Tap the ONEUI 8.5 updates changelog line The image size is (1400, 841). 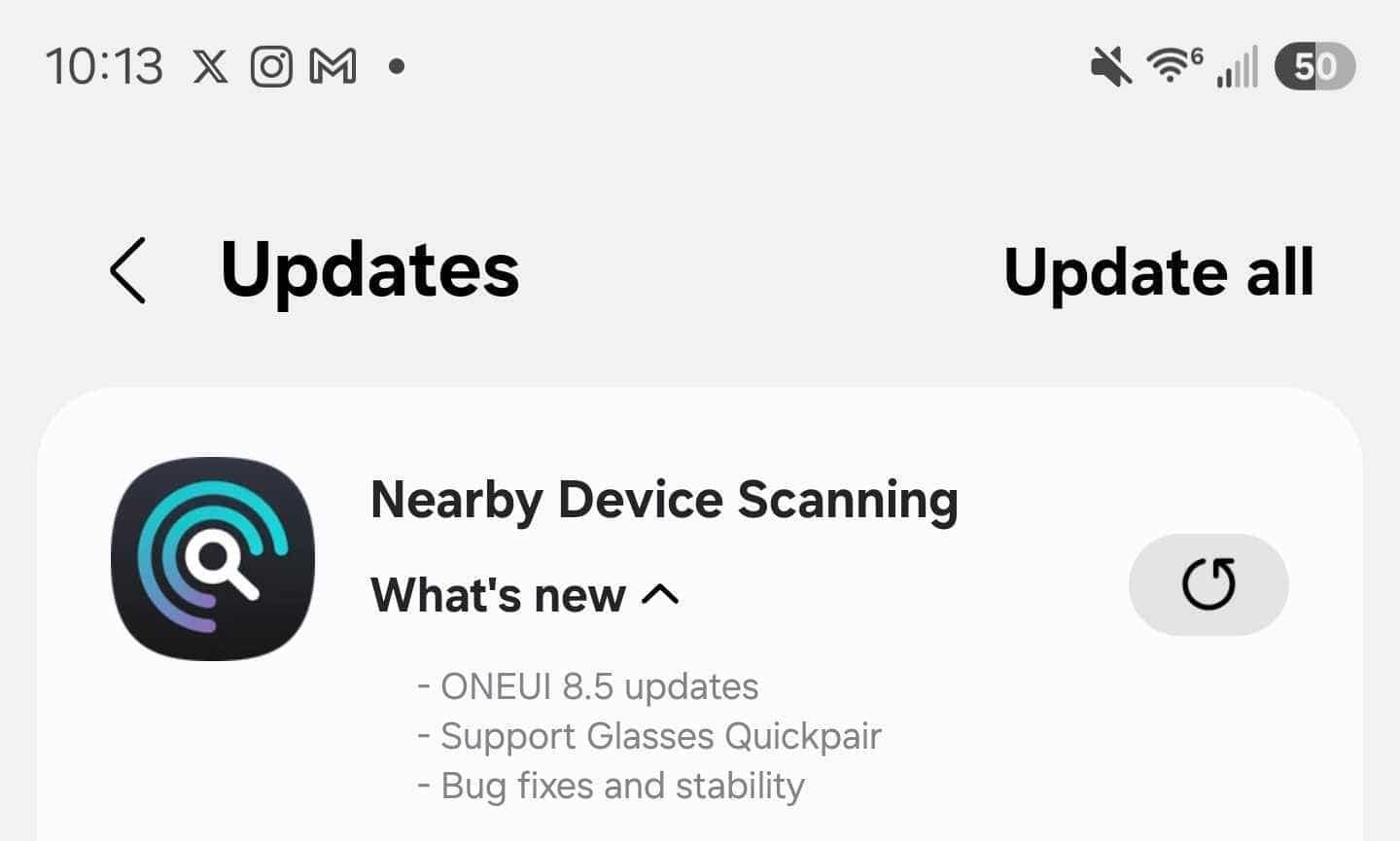coord(588,686)
